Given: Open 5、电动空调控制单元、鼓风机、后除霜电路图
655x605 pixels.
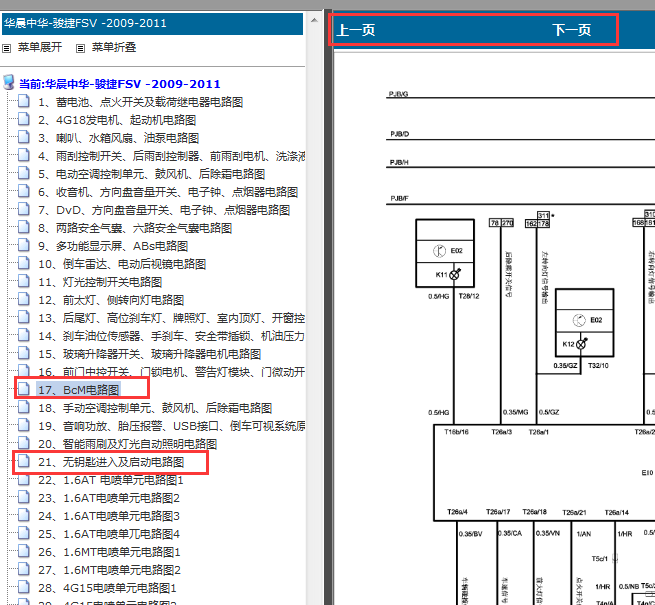Looking at the screenshot, I should [151, 174].
